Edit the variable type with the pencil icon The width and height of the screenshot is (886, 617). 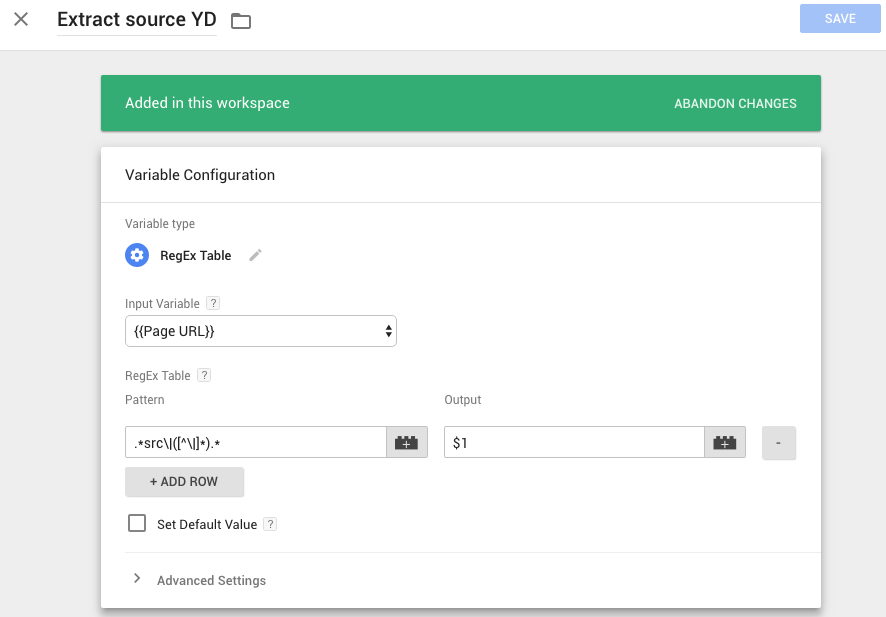tap(255, 255)
